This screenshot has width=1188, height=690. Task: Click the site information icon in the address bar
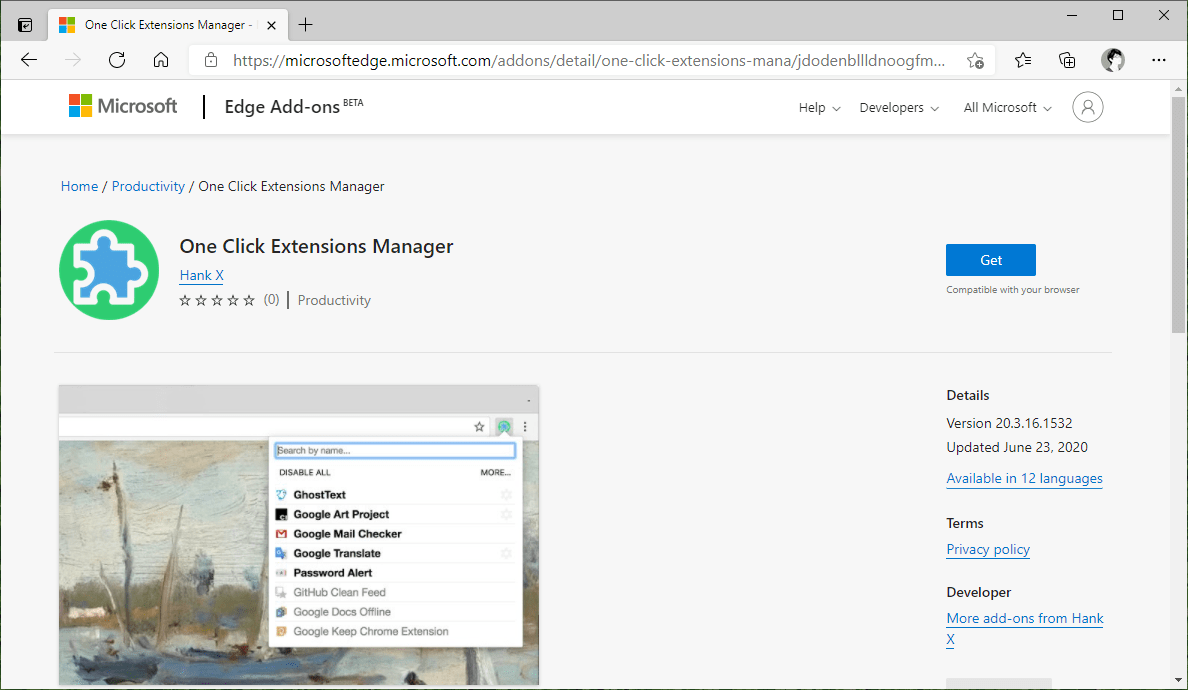pyautogui.click(x=210, y=59)
